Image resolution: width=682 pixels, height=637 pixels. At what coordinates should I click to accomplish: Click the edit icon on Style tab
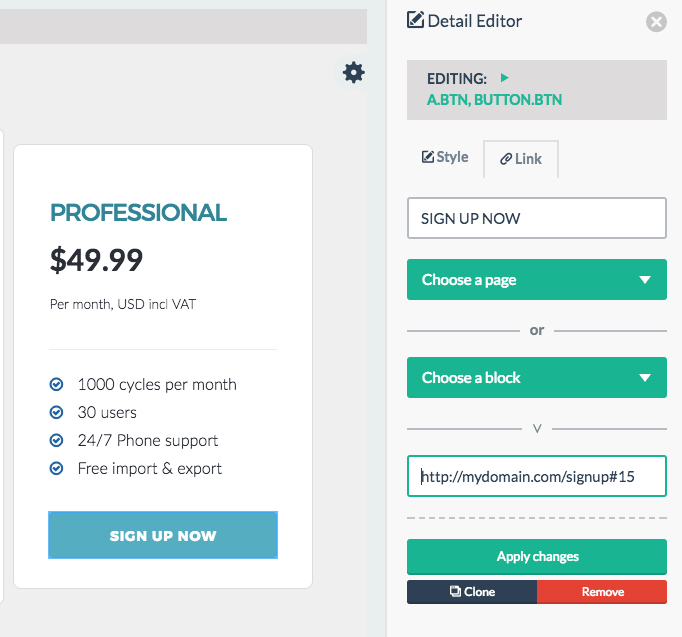coord(428,157)
